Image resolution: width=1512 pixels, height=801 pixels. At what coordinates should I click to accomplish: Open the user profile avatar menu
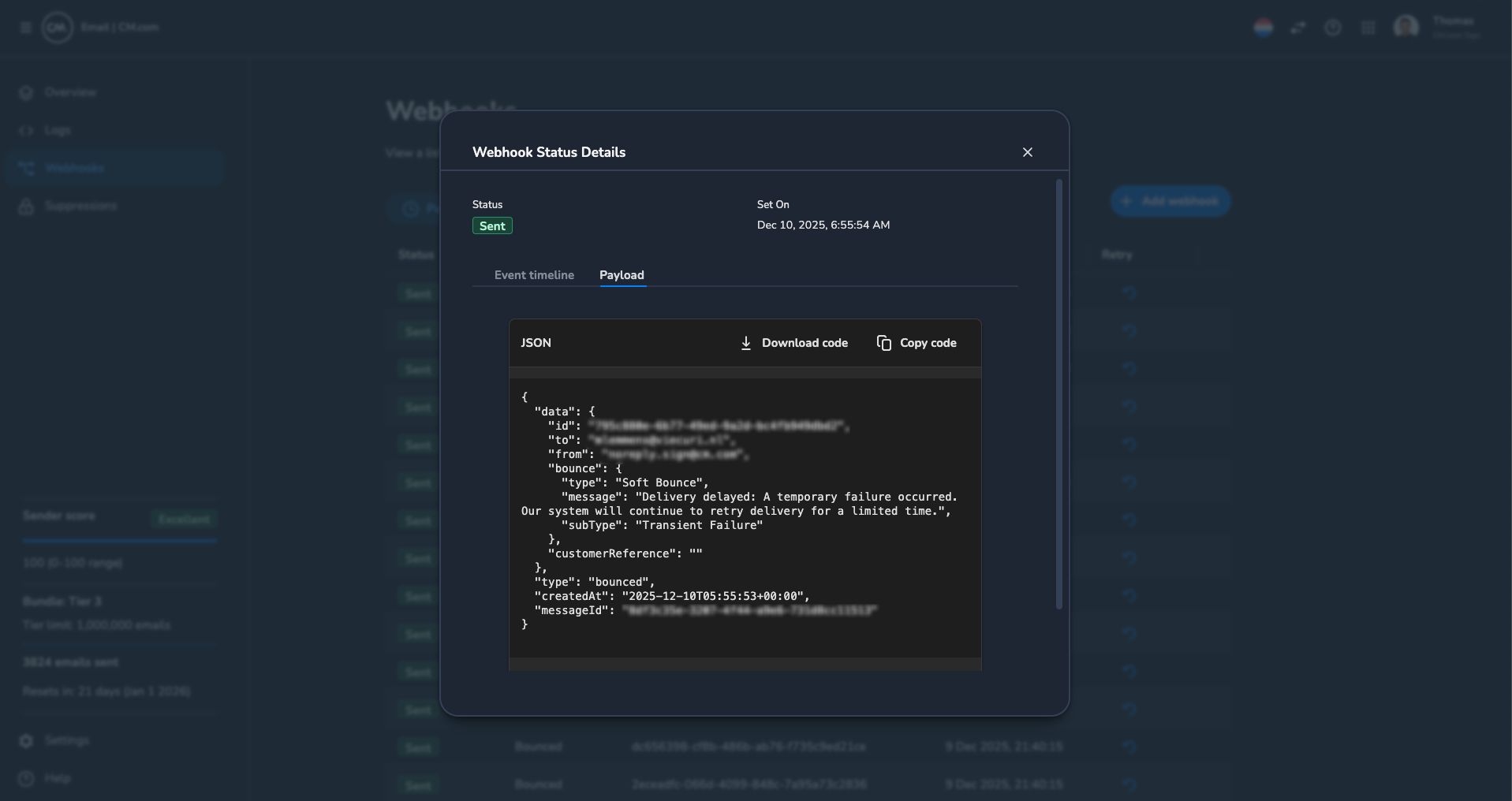point(1406,27)
